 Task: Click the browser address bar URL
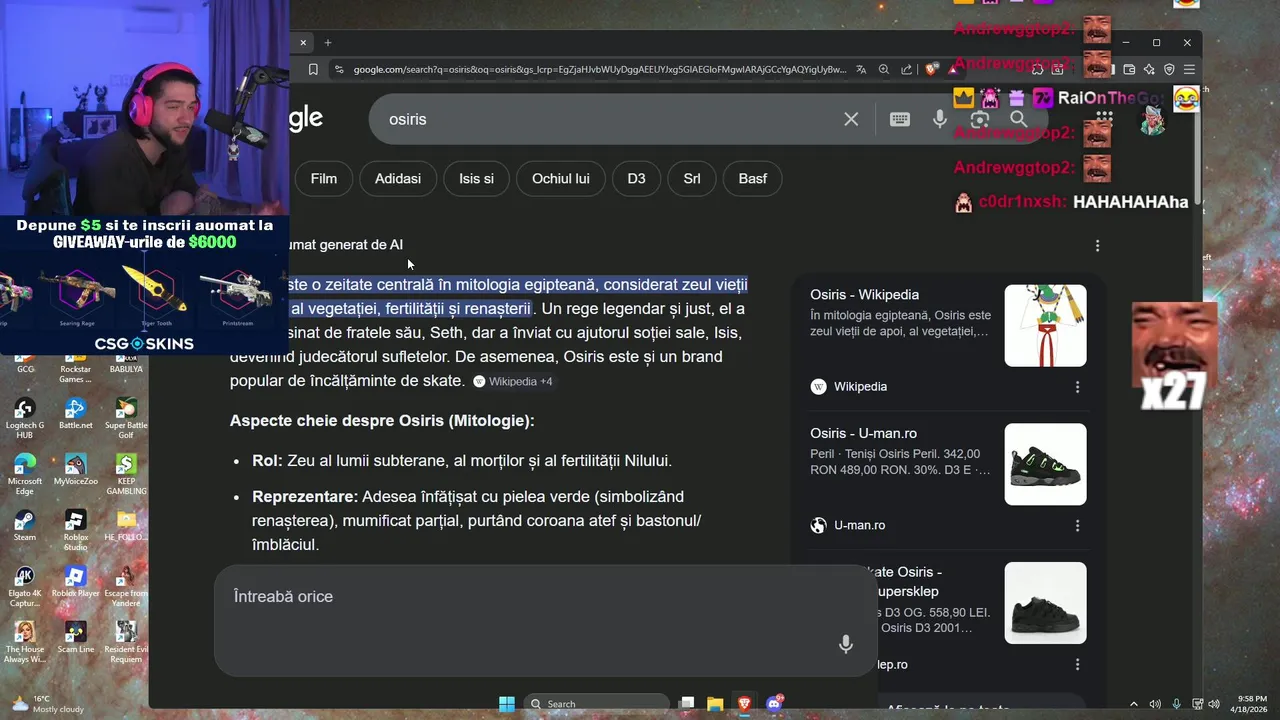600,69
